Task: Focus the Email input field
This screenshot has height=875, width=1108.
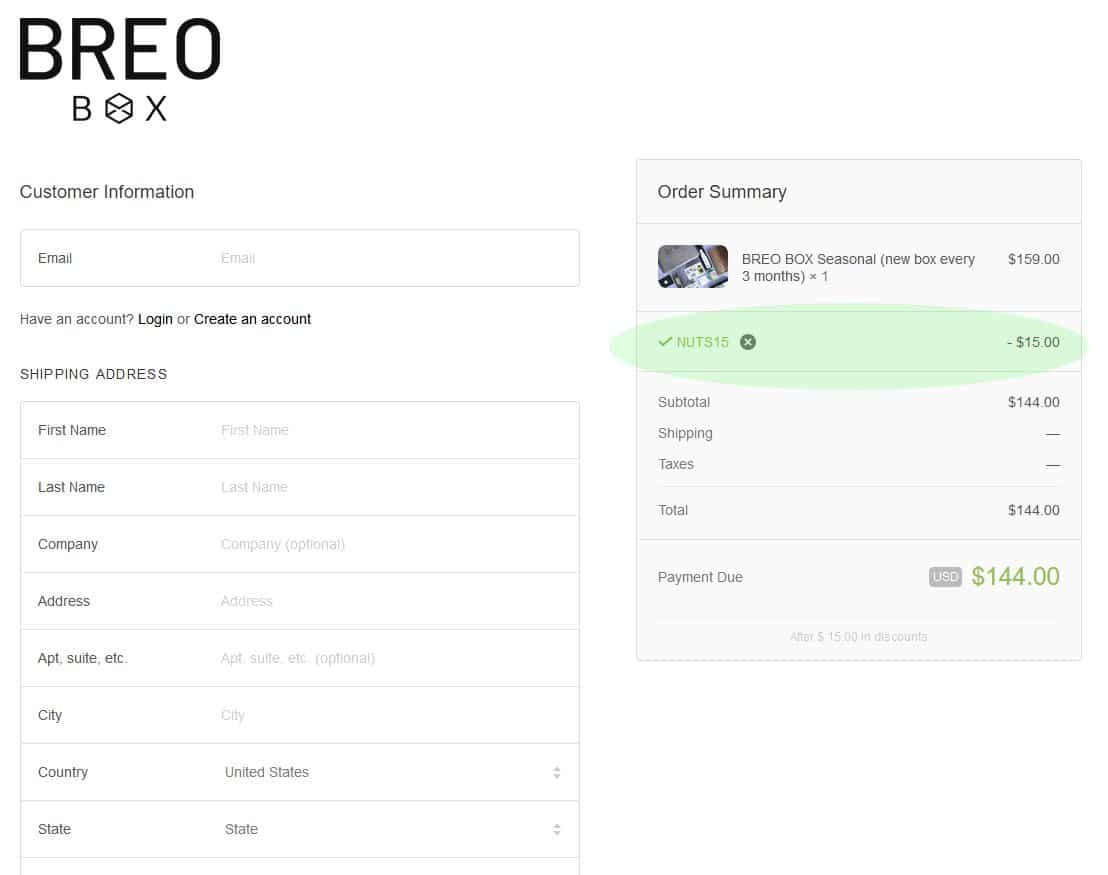Action: [x=300, y=258]
